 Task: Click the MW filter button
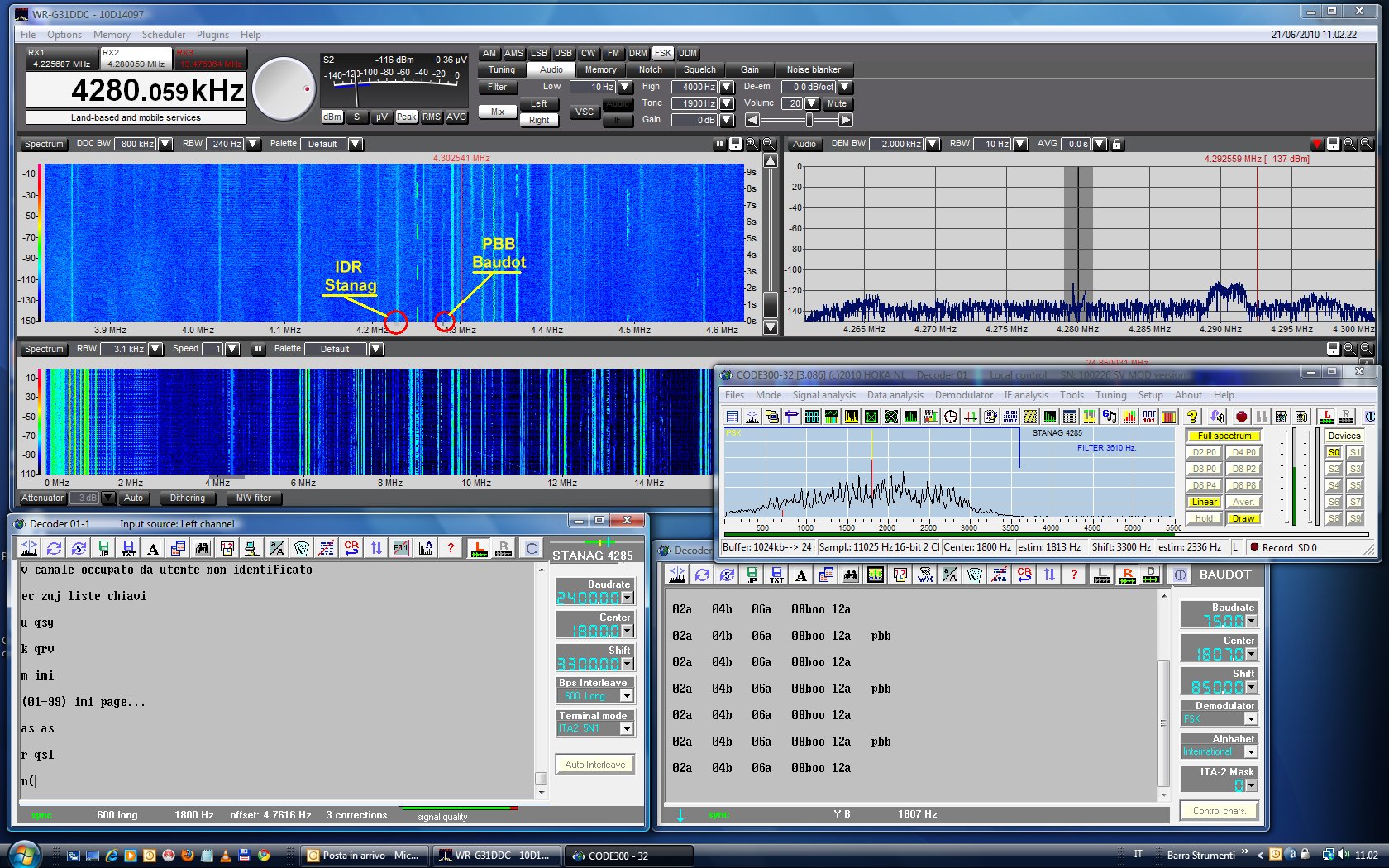click(x=253, y=498)
